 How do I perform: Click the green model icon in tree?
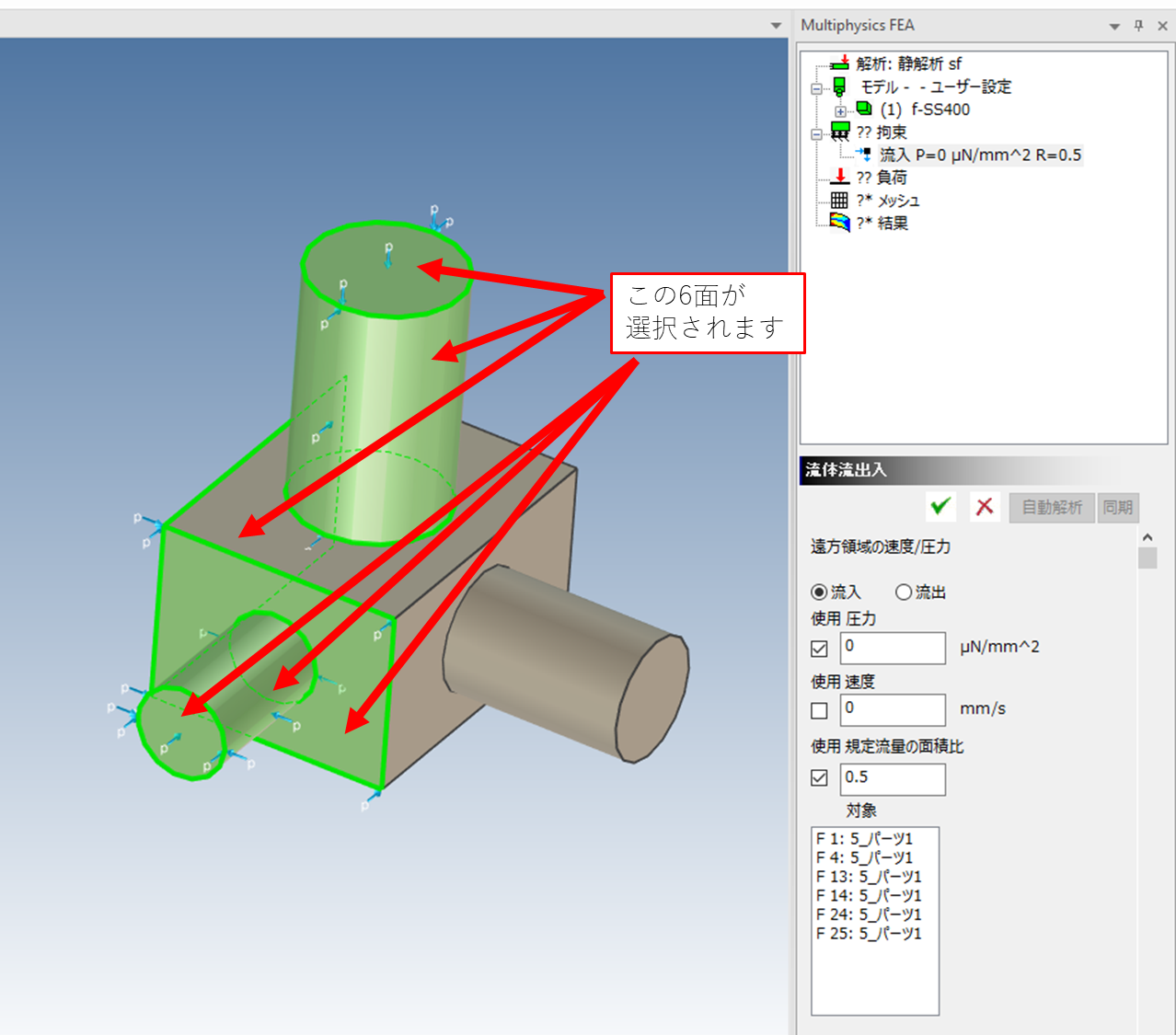(x=839, y=86)
